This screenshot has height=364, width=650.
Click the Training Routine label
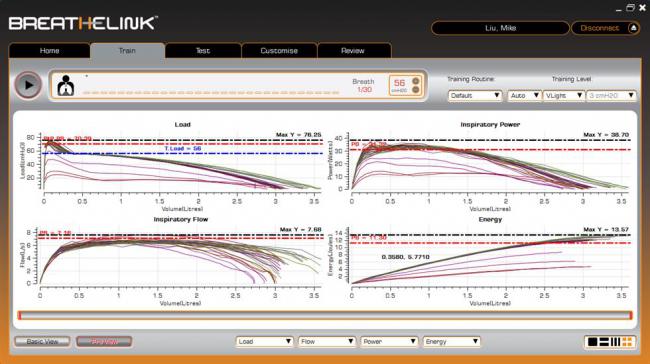click(x=471, y=79)
